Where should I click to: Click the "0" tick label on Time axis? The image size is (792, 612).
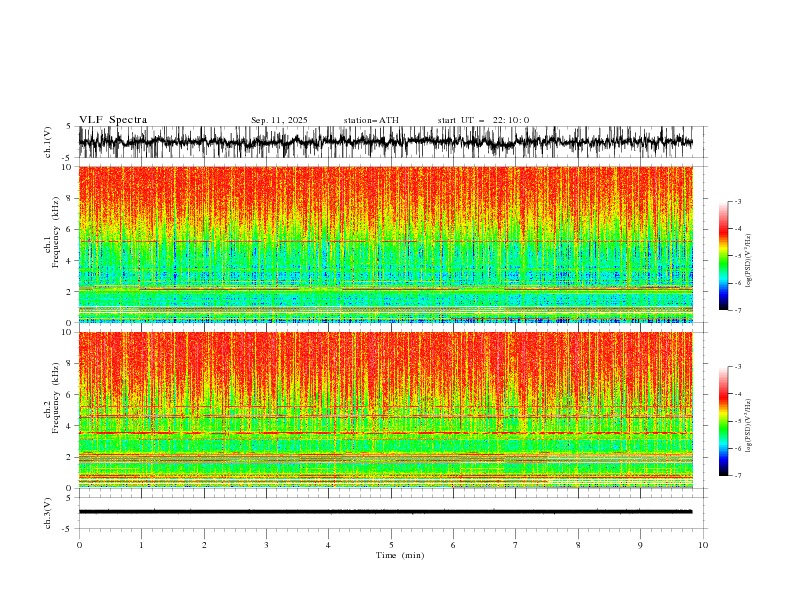point(79,545)
